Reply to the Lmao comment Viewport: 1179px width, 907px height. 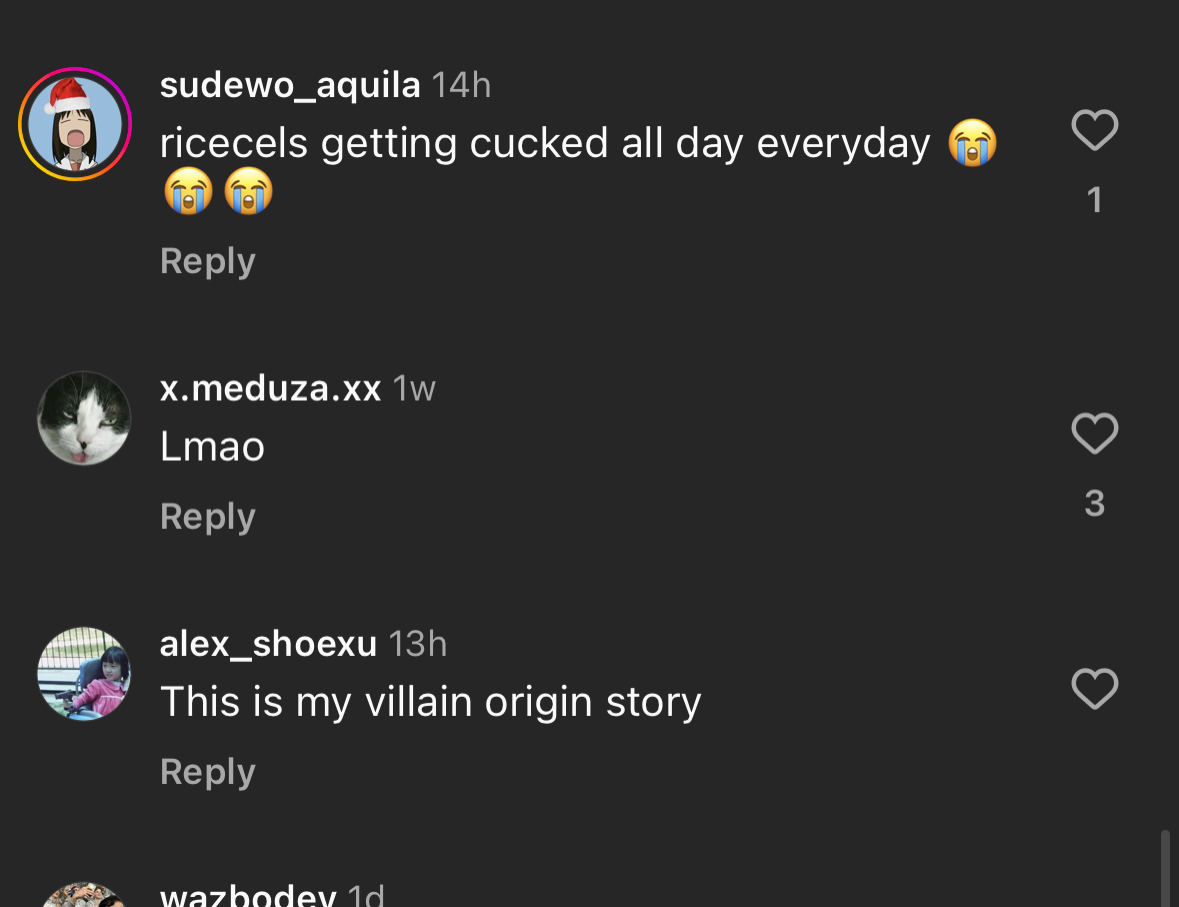click(x=208, y=517)
